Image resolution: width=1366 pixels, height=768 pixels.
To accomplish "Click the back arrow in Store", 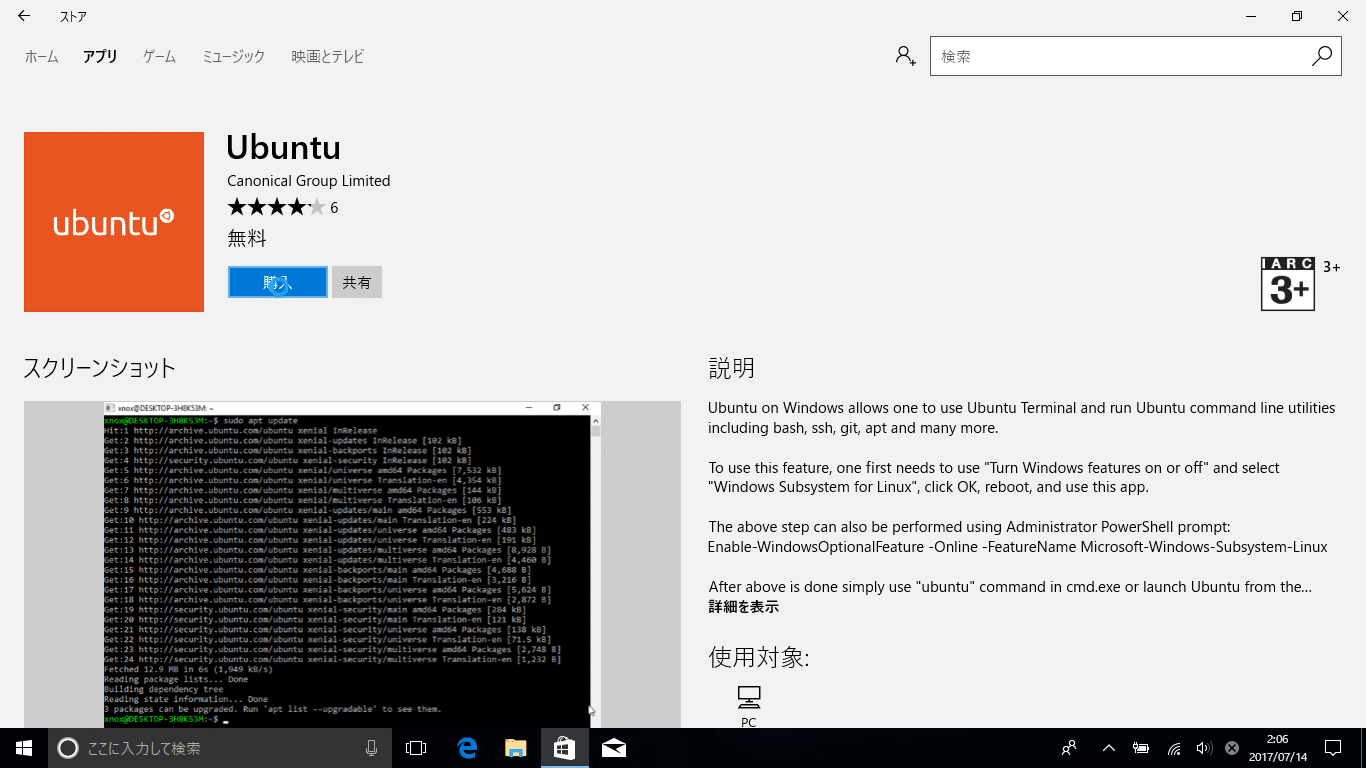I will (x=24, y=16).
